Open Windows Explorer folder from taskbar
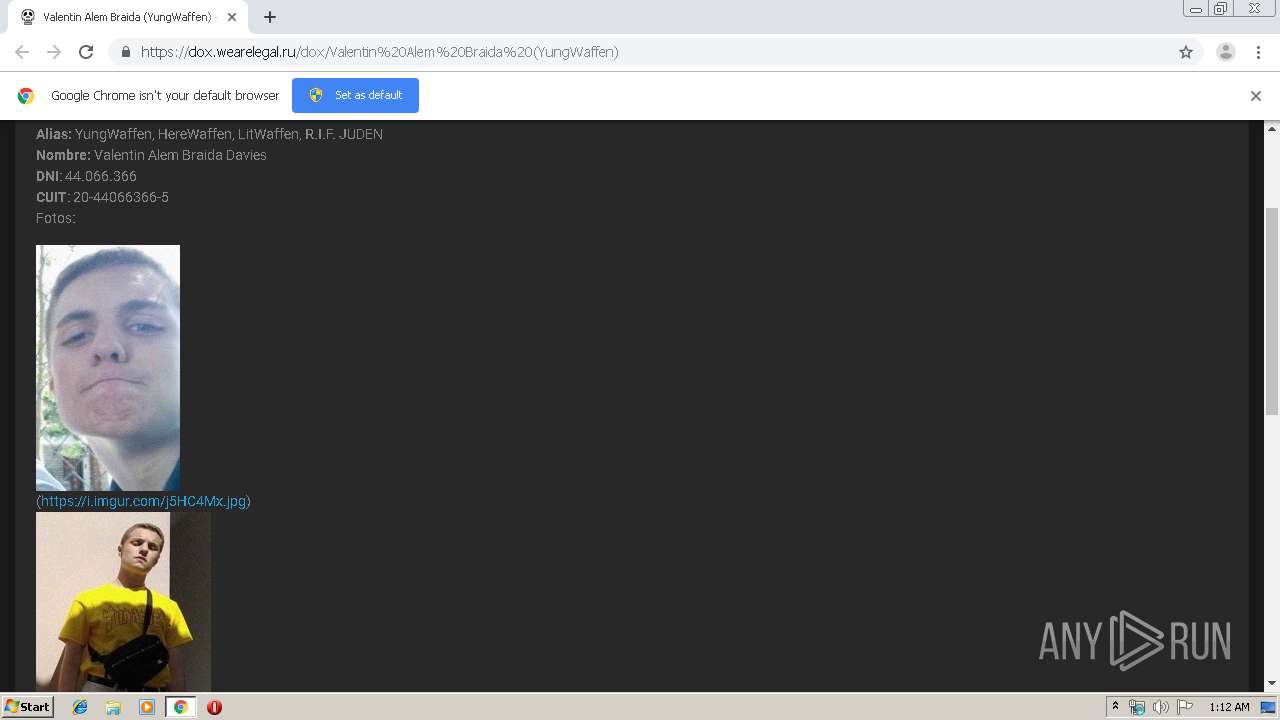Screen dimensions: 1280x720 pyautogui.click(x=113, y=707)
